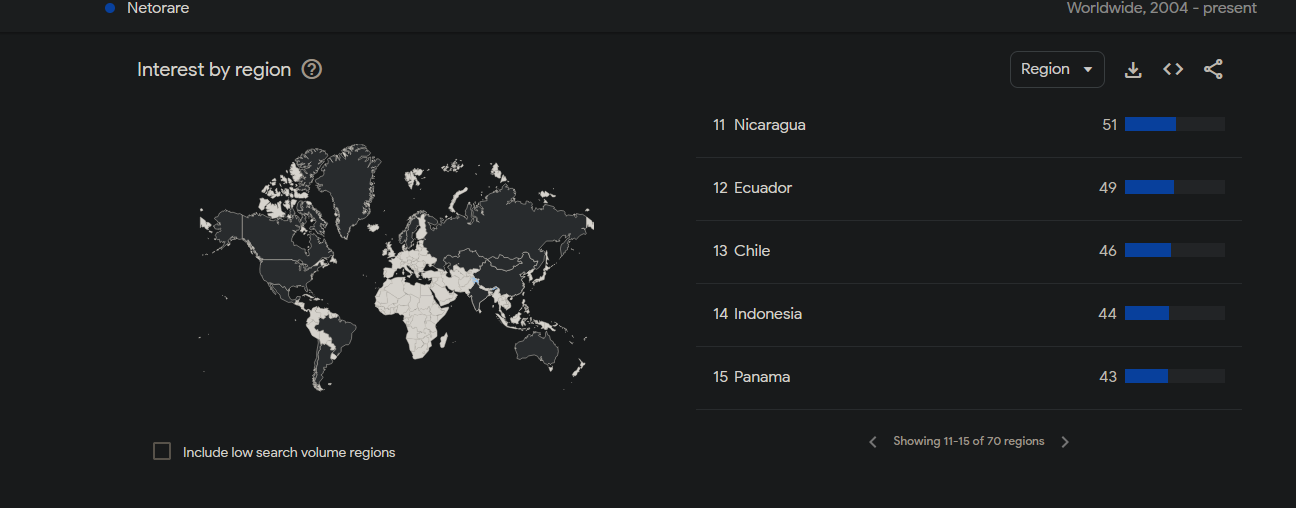Viewport: 1296px width, 508px height.
Task: Click the world map of interest by region
Action: [x=397, y=267]
